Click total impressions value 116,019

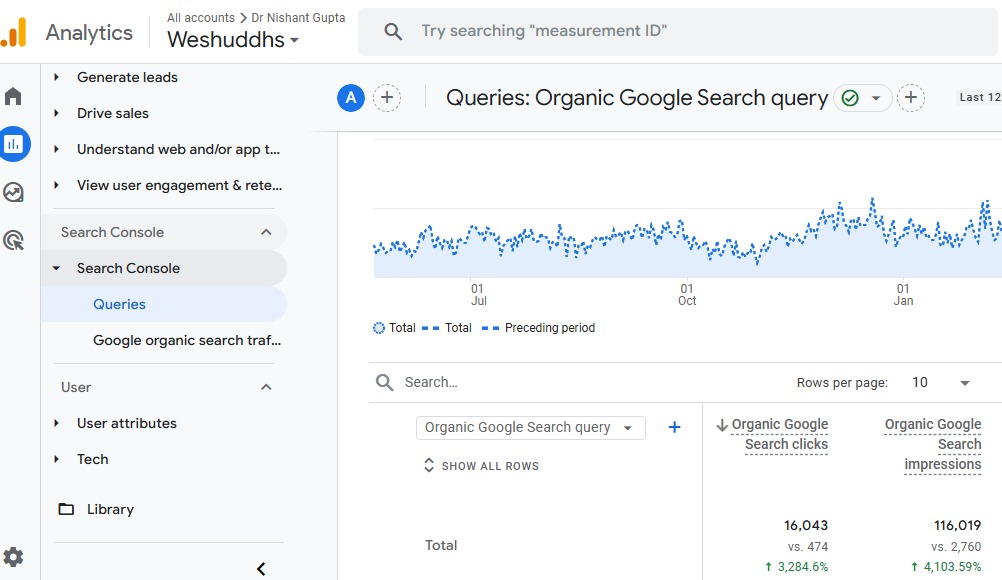pos(957,526)
